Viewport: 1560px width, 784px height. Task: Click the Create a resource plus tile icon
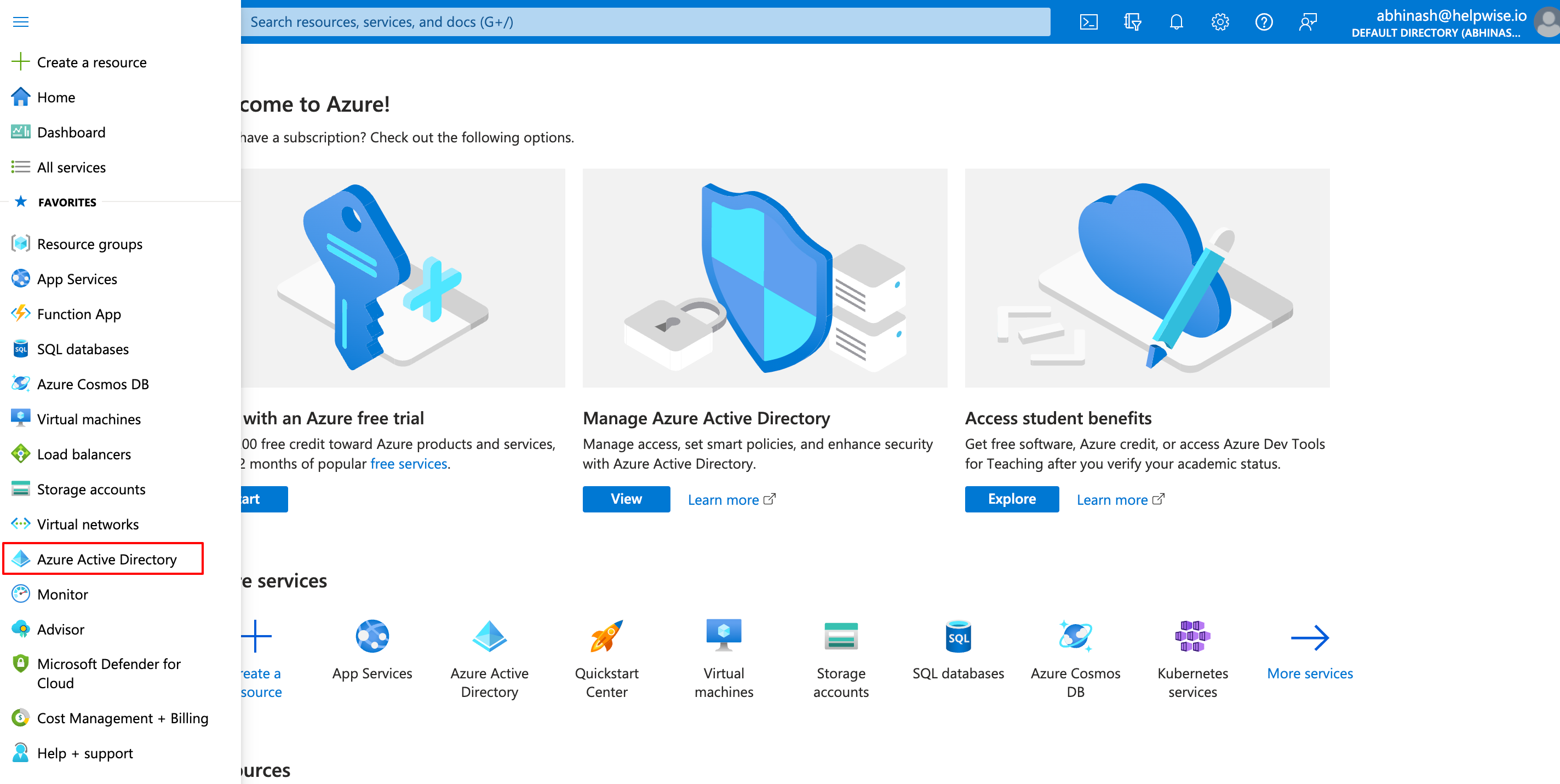[x=256, y=636]
